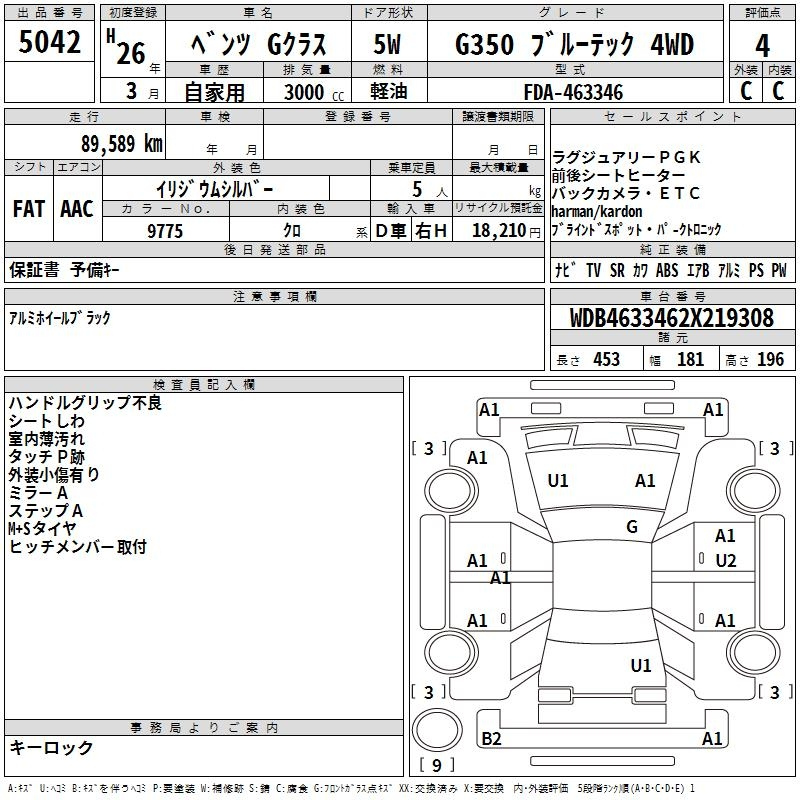This screenshot has height=800, width=800.
Task: Click the lot number 5042
Action: [x=50, y=45]
